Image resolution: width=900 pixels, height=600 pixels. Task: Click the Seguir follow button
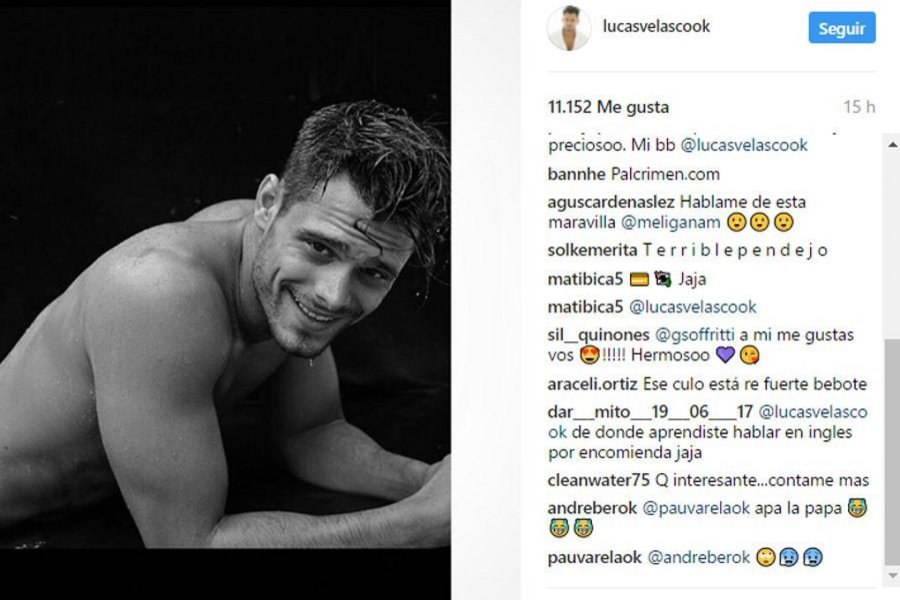tap(841, 28)
